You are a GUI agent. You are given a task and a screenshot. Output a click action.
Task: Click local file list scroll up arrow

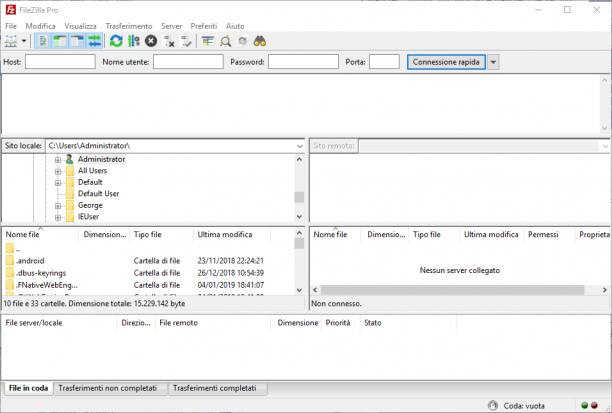click(299, 233)
